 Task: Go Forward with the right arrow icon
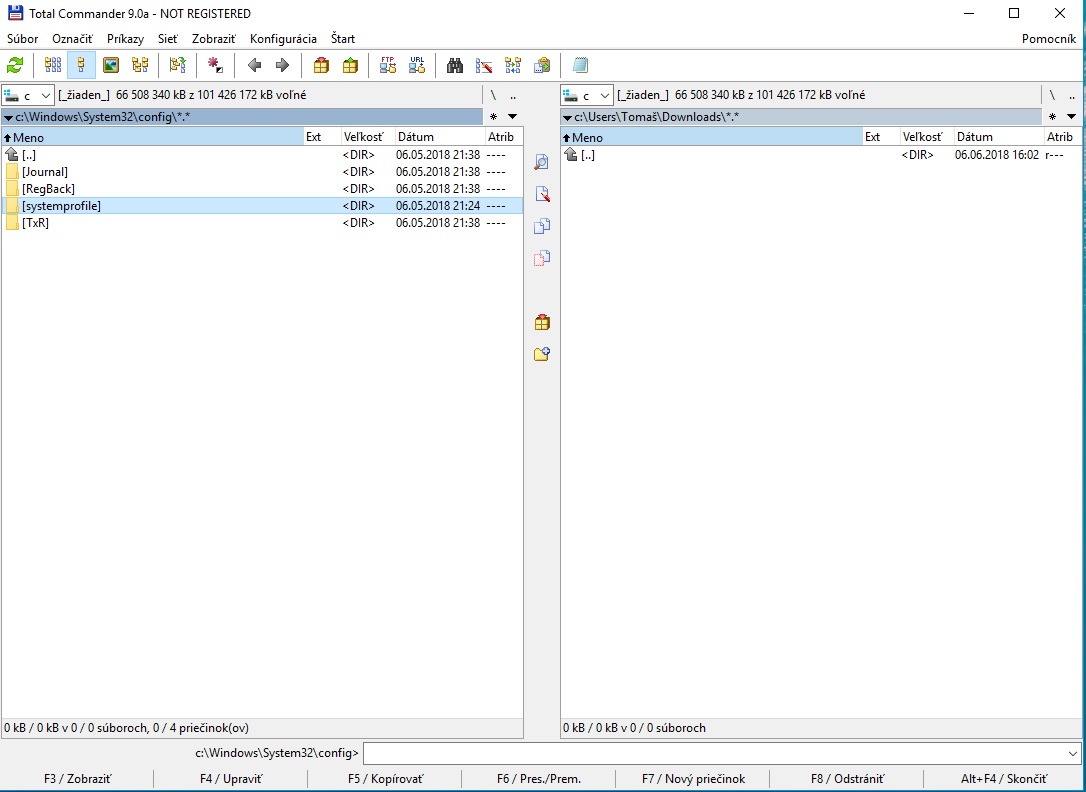pyautogui.click(x=282, y=65)
